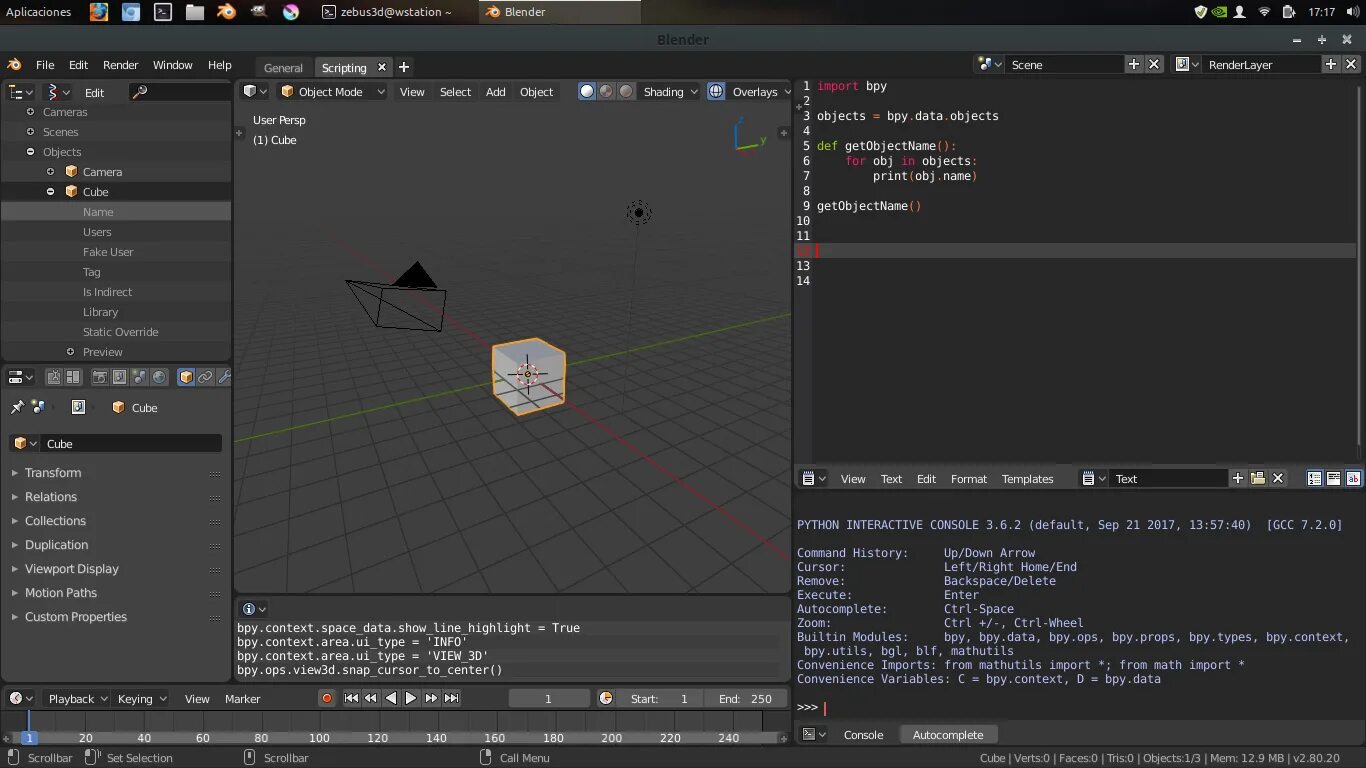Open the File menu
Image resolution: width=1366 pixels, height=768 pixels.
(45, 64)
